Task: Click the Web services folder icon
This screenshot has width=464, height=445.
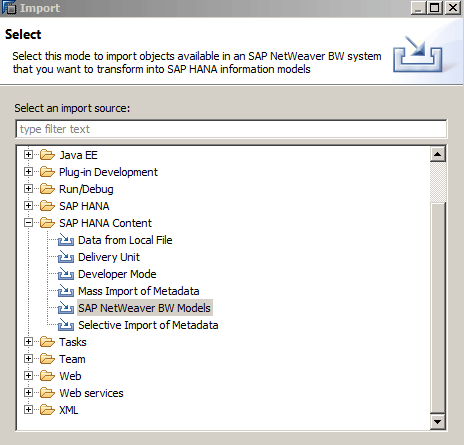Action: pyautogui.click(x=47, y=393)
